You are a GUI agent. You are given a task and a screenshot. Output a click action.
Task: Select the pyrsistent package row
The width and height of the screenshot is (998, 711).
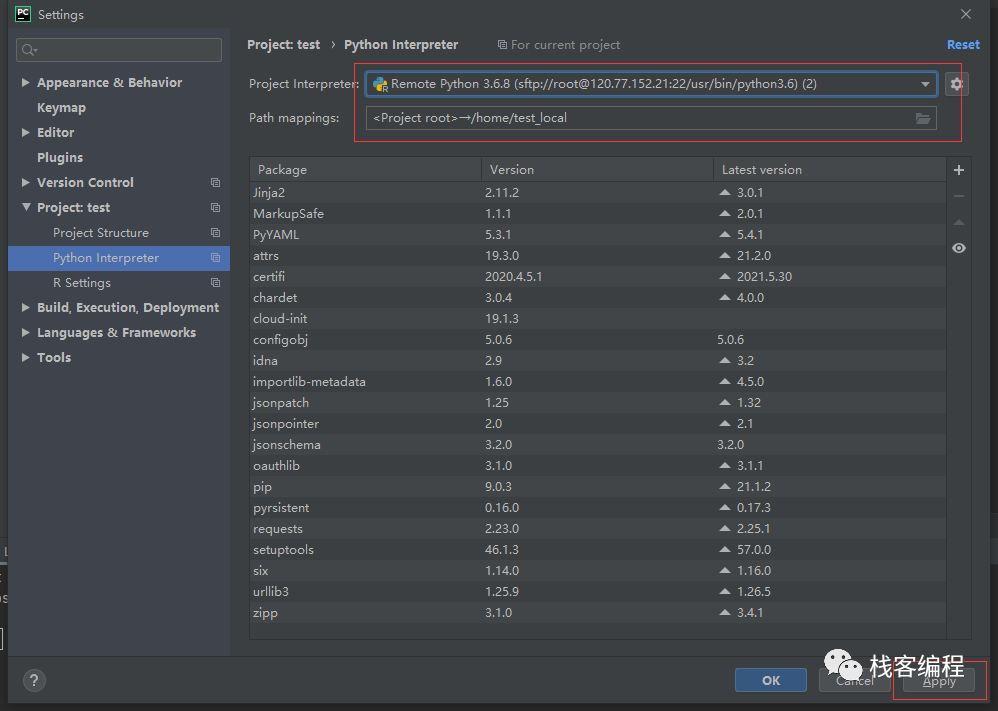tap(598, 507)
